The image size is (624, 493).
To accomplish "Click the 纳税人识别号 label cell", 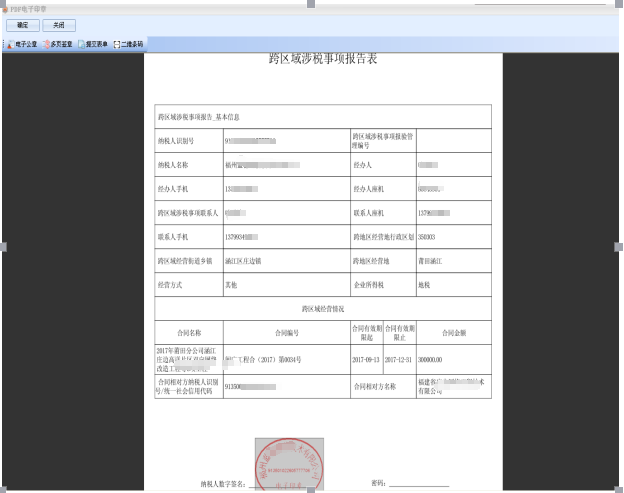I will 189,141.
